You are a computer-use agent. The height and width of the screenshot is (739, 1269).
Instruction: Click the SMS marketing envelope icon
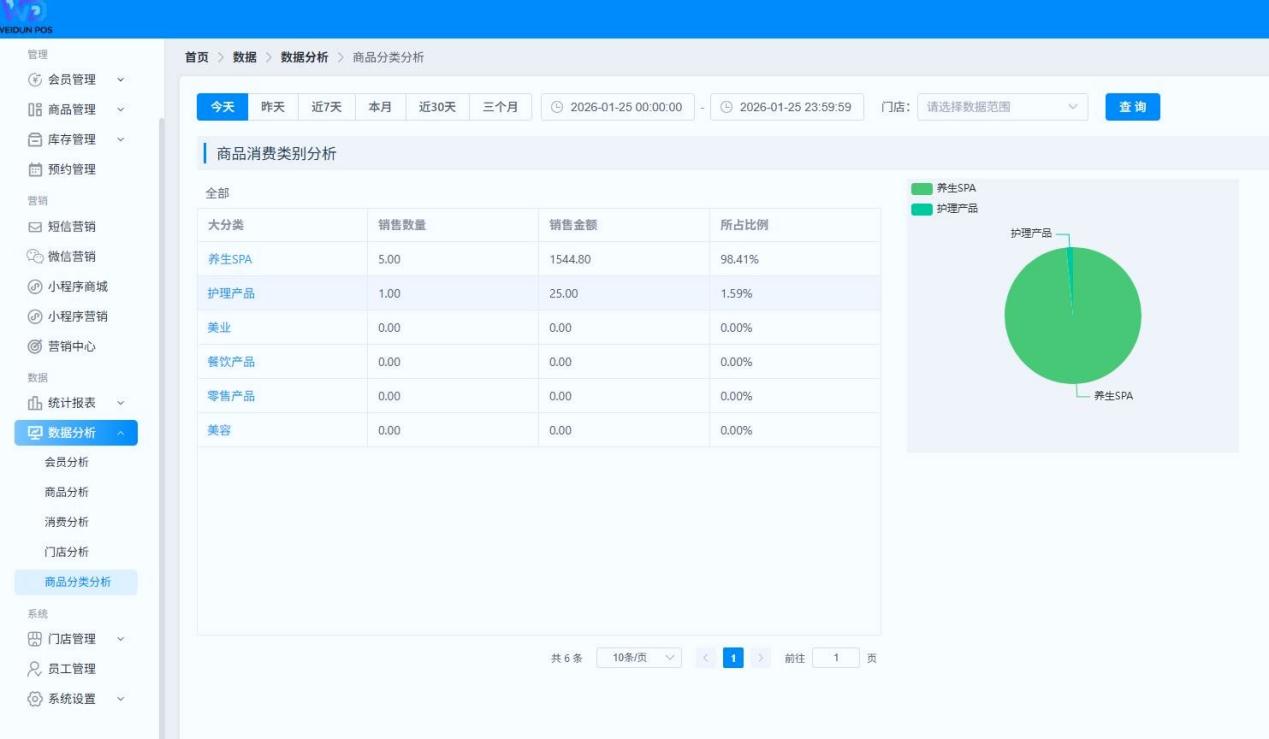(35, 227)
